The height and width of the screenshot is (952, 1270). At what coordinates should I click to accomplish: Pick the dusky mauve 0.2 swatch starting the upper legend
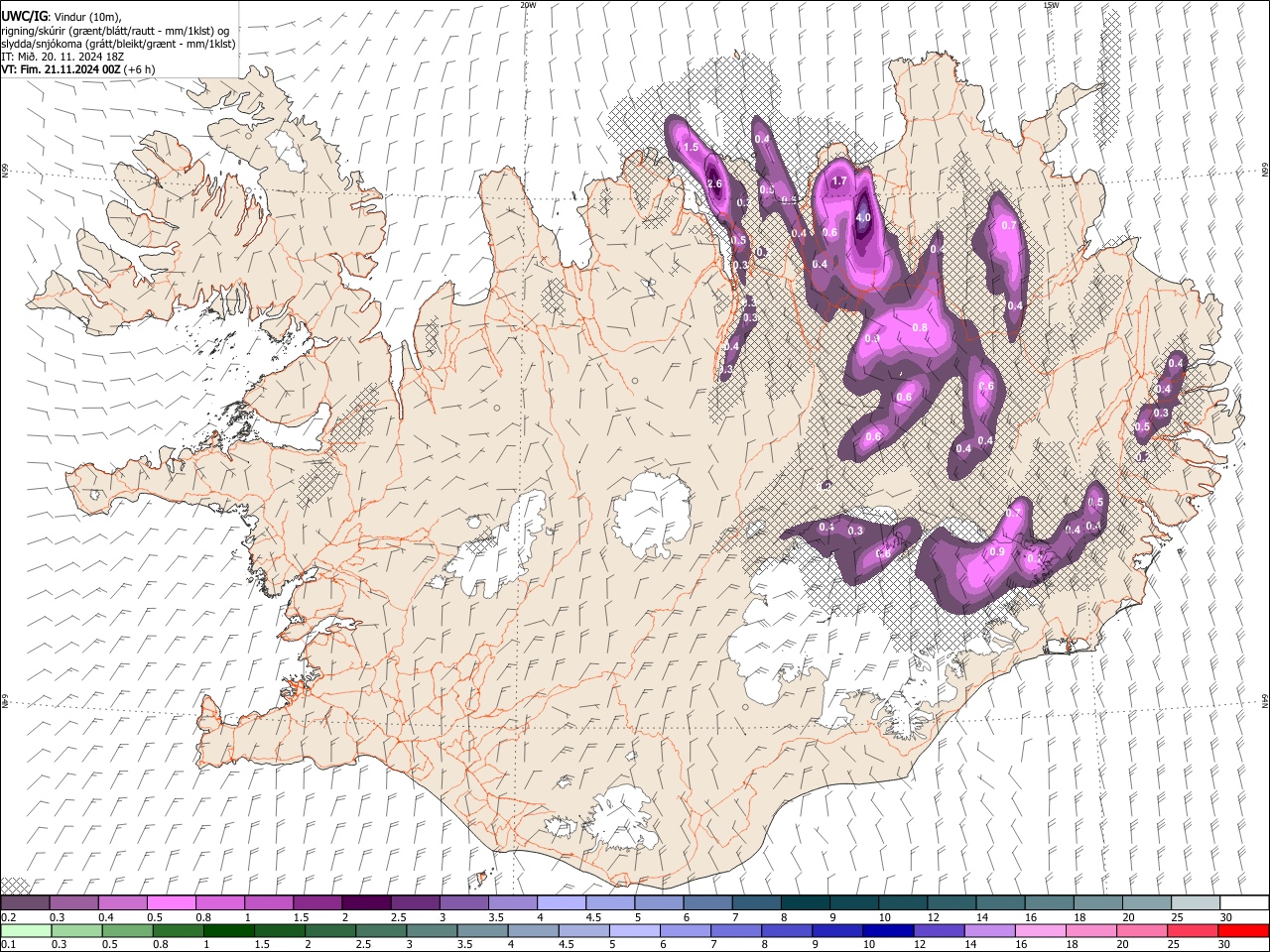click(x=25, y=902)
